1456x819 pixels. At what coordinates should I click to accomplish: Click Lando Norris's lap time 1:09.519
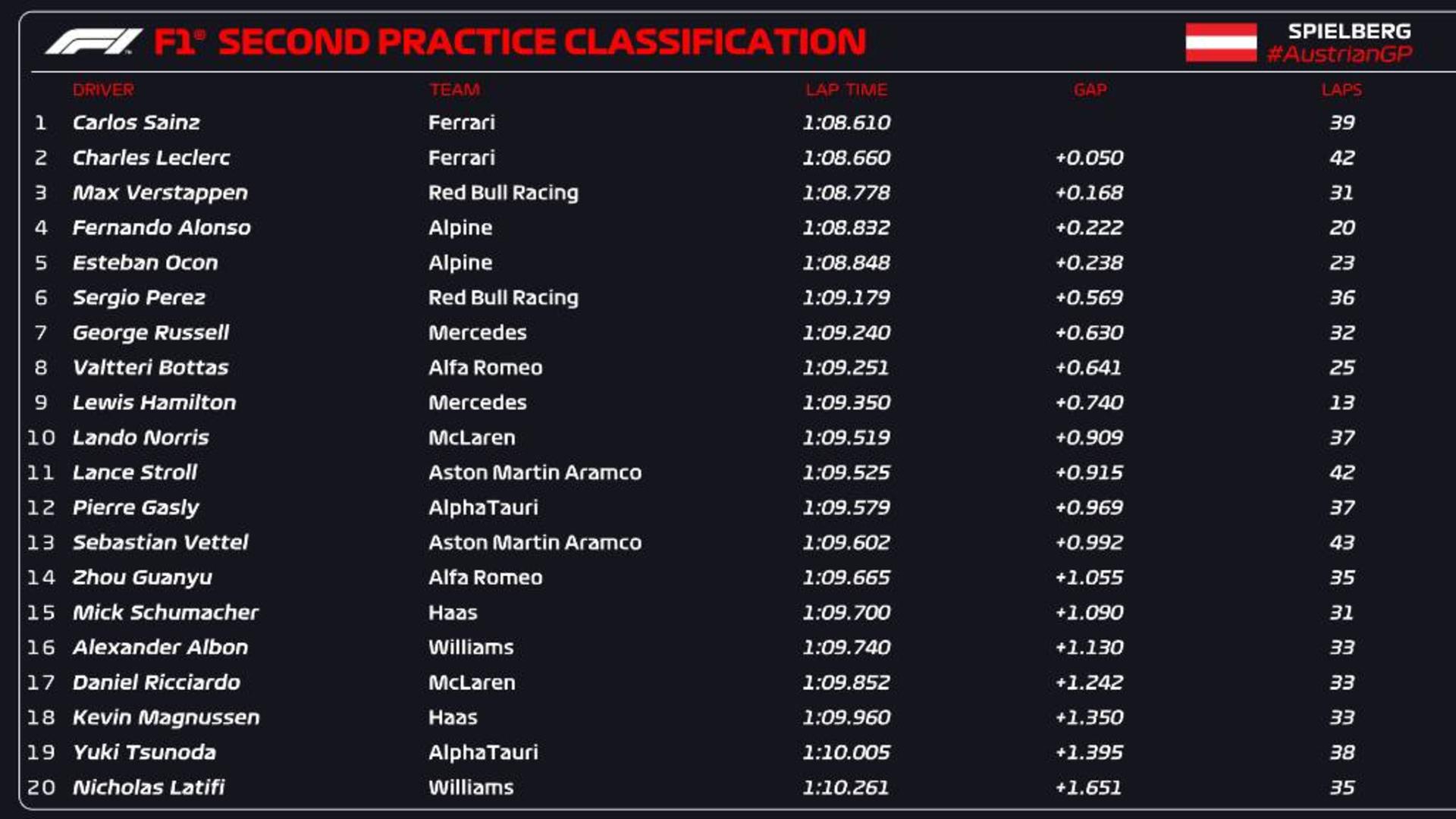(x=846, y=438)
